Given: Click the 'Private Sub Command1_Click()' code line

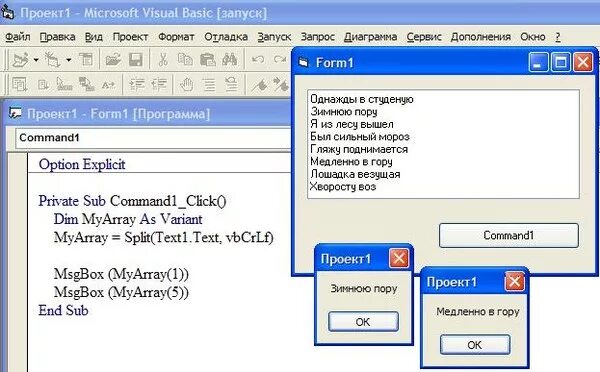Looking at the screenshot, I should (x=132, y=201).
